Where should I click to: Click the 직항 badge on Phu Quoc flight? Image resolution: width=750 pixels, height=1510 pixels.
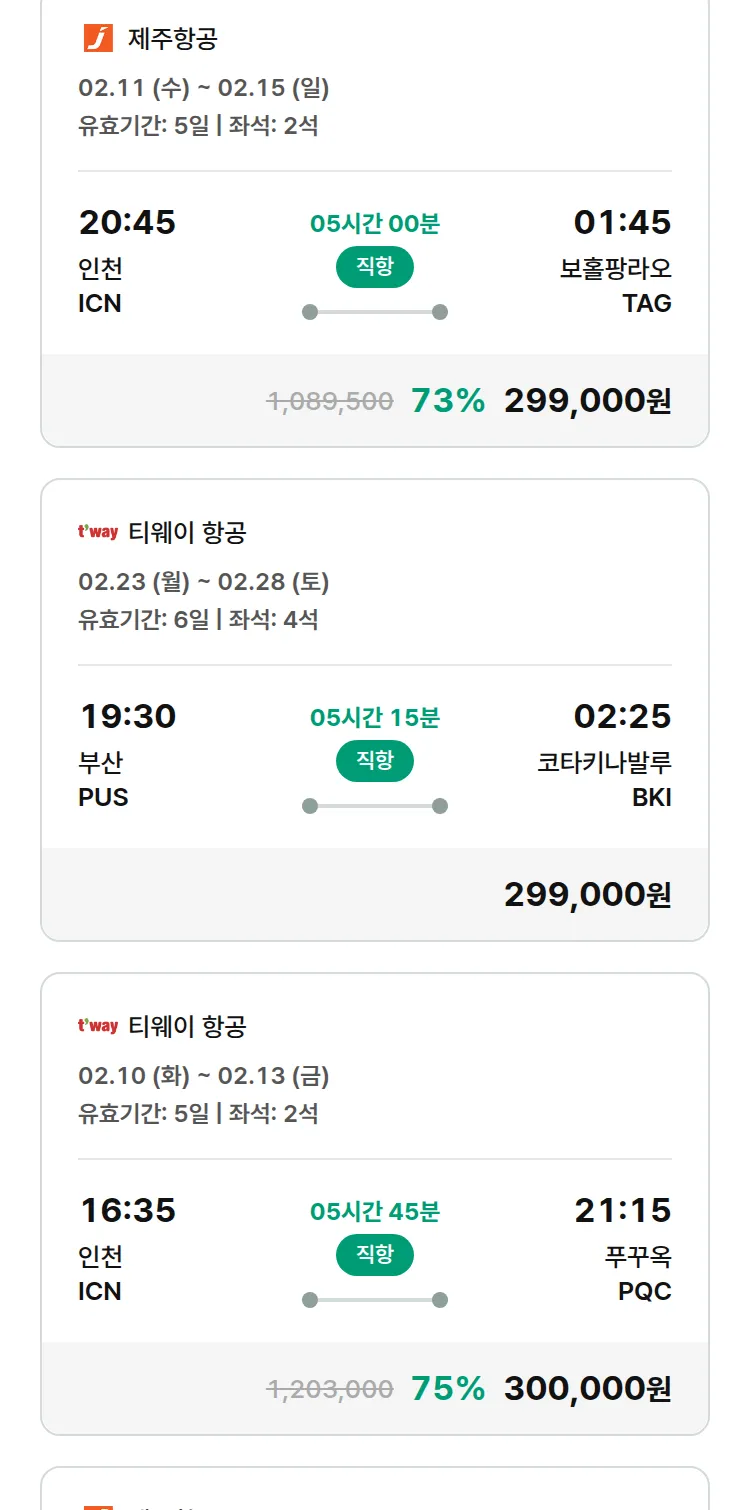[x=374, y=1255]
